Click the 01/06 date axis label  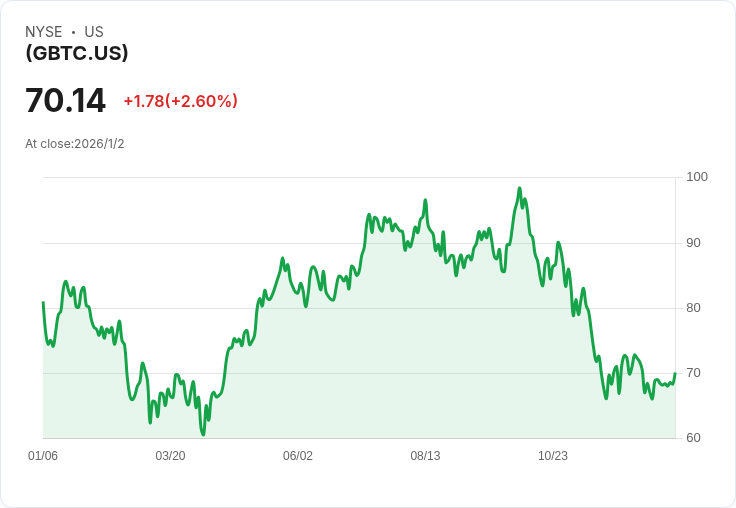click(43, 456)
